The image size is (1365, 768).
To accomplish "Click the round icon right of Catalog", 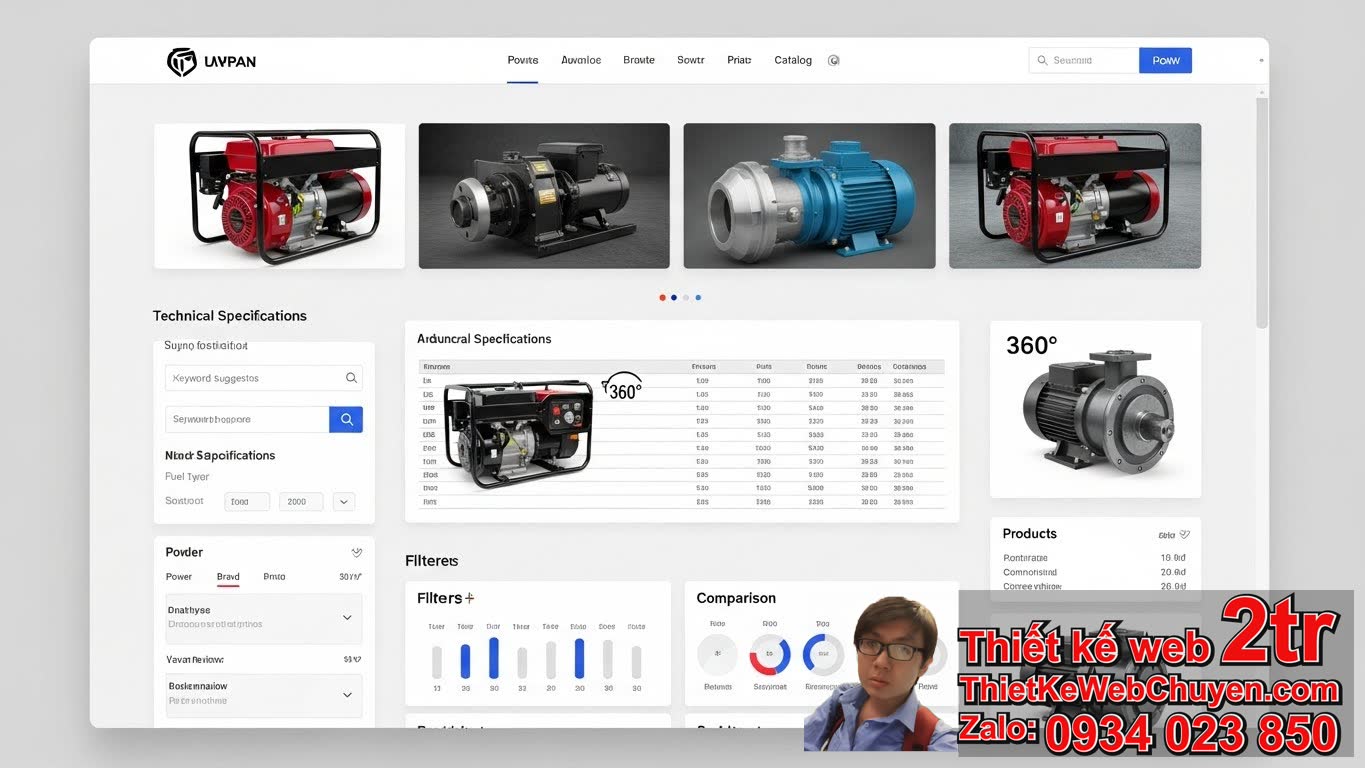I will pyautogui.click(x=834, y=60).
